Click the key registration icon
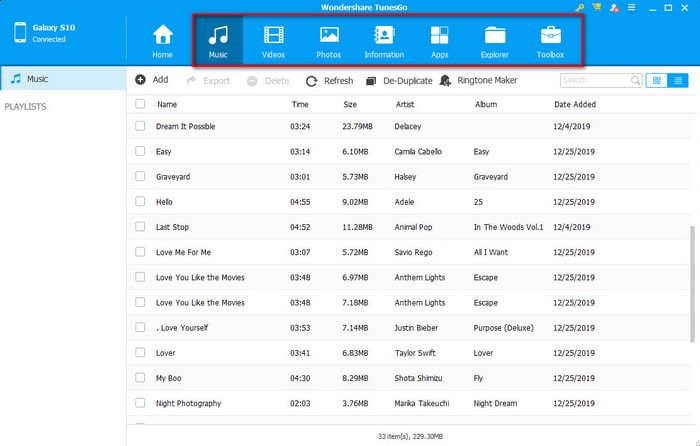 pos(579,8)
